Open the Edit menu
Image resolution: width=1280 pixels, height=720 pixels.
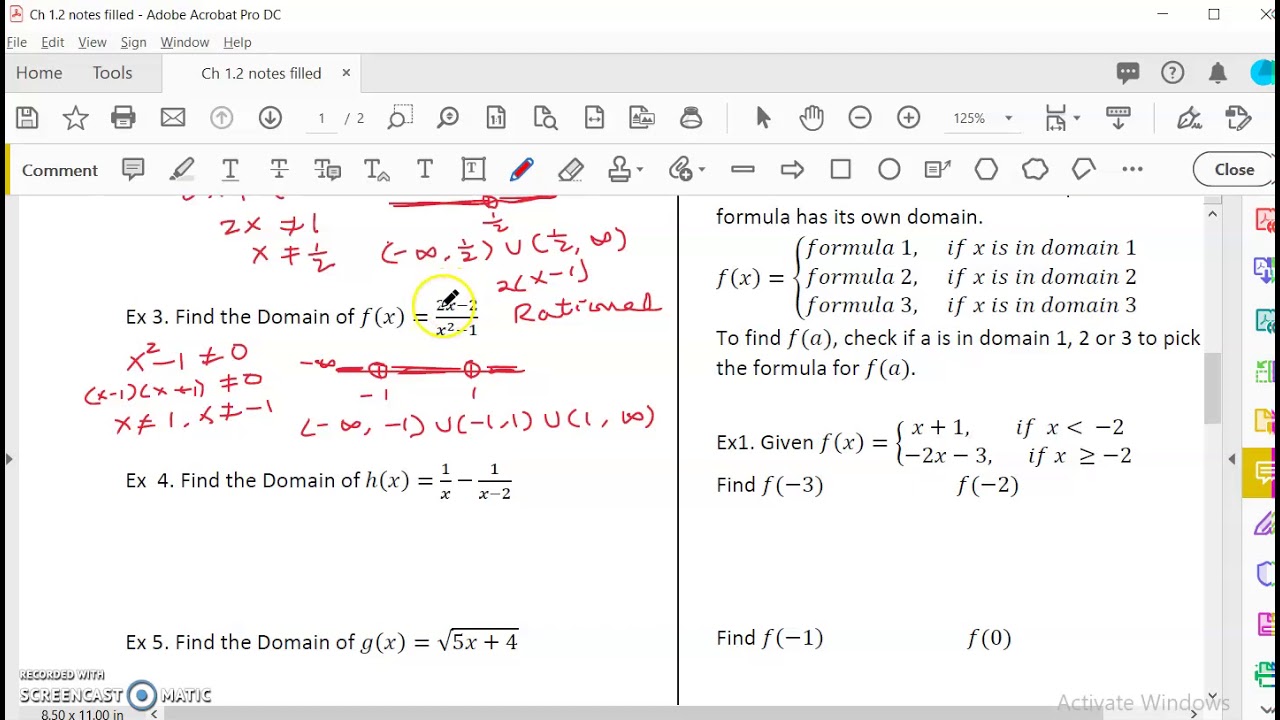[x=52, y=42]
